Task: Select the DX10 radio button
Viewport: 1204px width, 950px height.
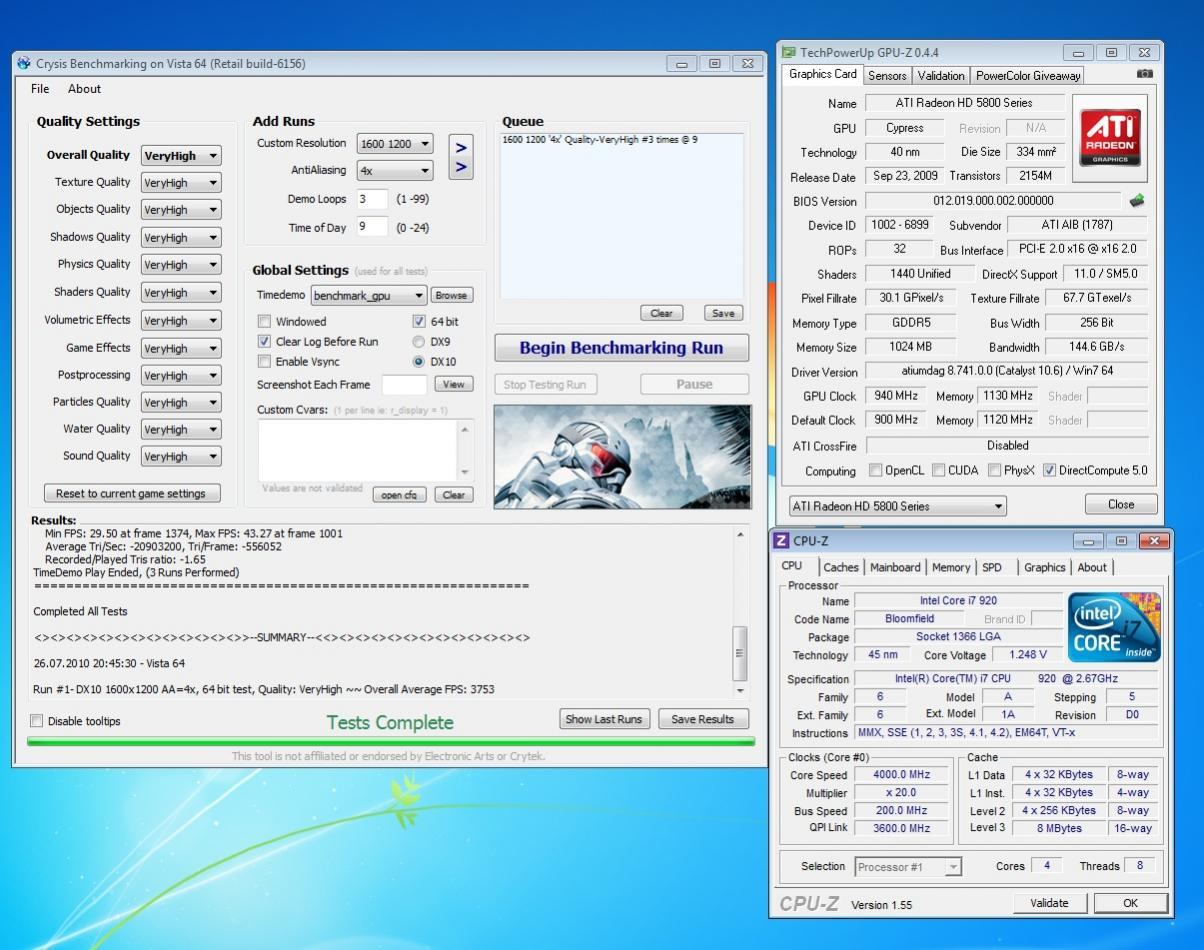Action: click(419, 362)
